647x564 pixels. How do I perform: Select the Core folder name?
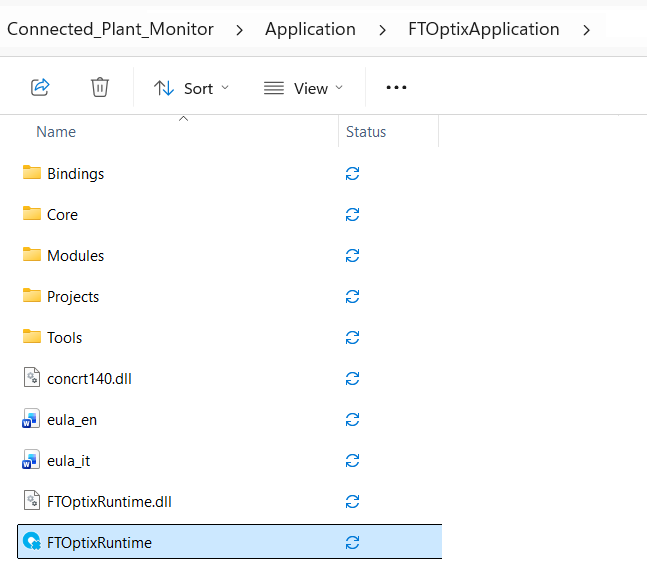[x=62, y=215]
